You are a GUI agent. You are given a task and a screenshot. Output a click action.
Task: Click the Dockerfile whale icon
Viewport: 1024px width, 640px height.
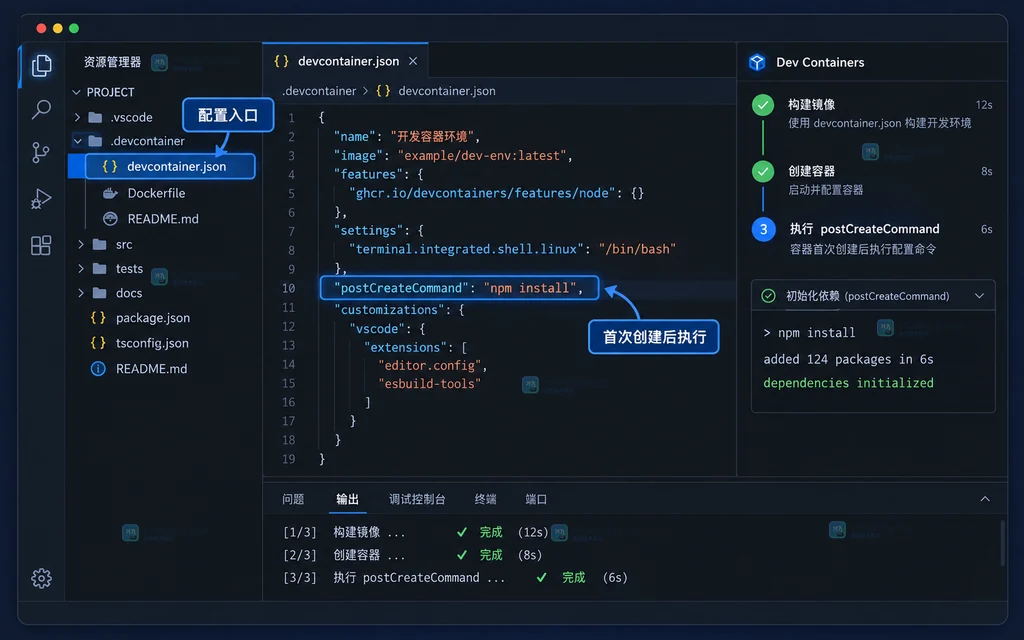[x=110, y=193]
